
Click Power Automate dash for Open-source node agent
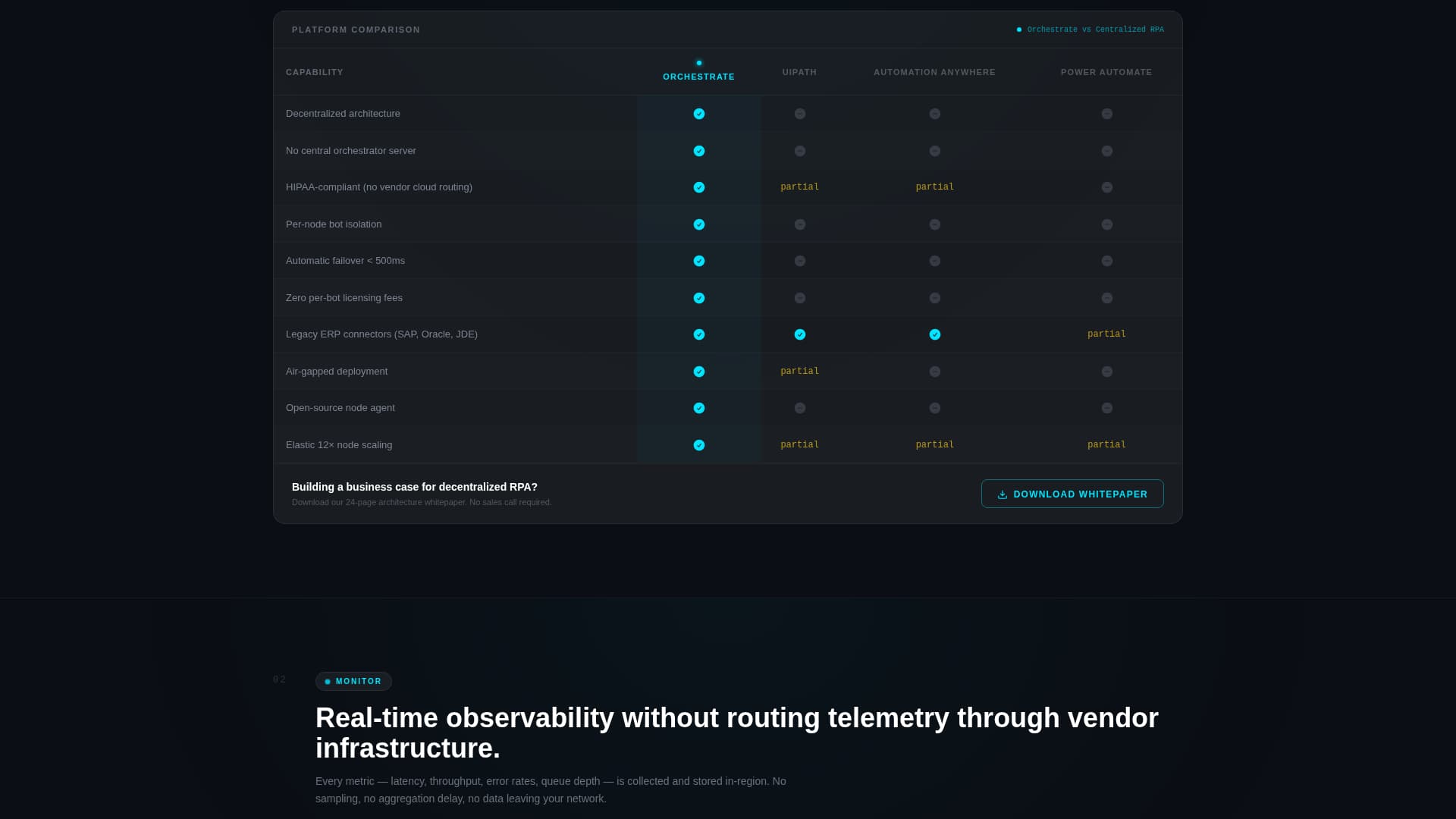pos(1107,408)
